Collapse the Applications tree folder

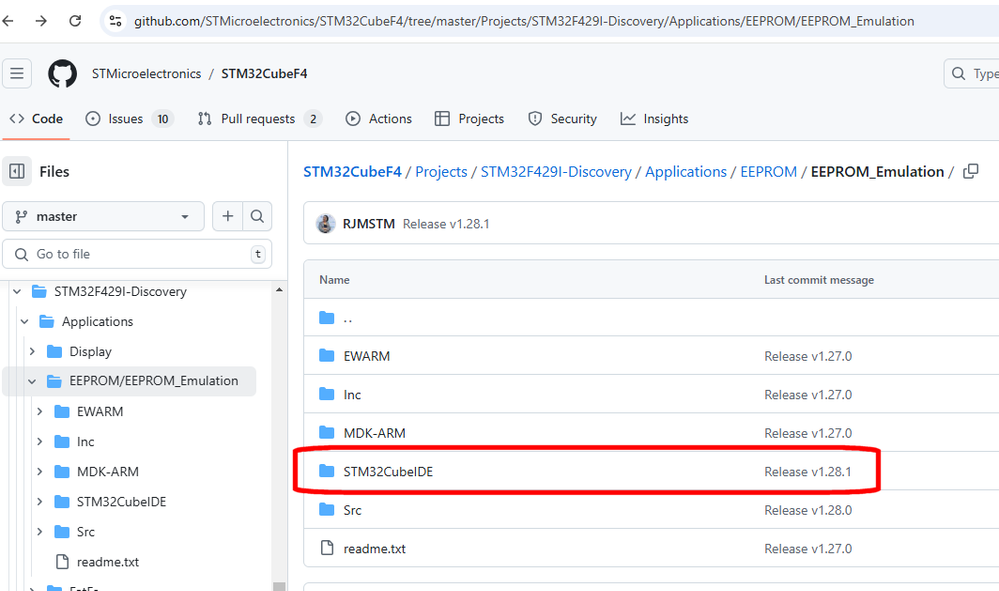point(25,322)
